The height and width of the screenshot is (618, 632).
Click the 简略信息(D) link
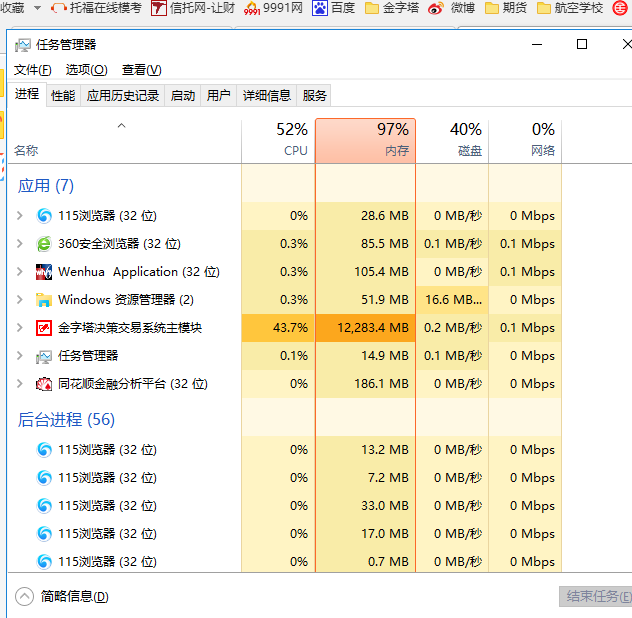coord(75,596)
